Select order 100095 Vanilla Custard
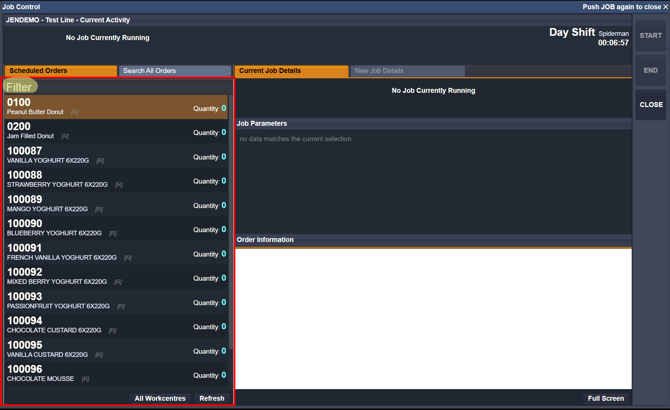This screenshot has height=410, width=670. click(x=116, y=350)
